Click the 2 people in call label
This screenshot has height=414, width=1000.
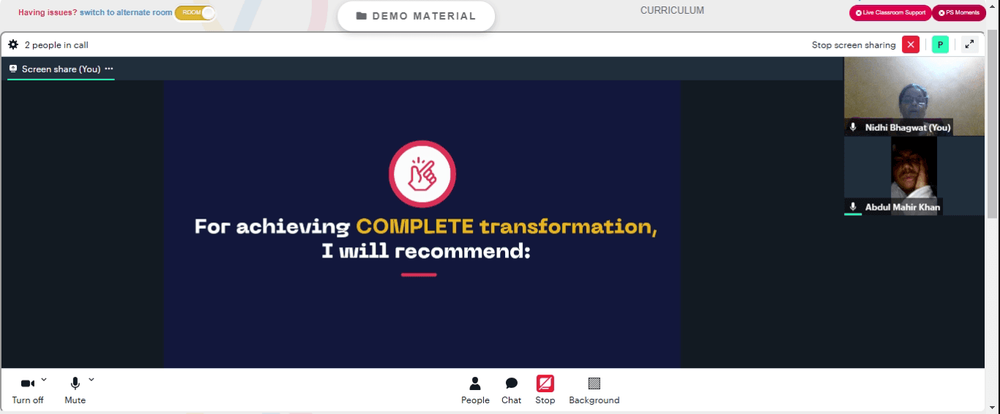tap(56, 45)
